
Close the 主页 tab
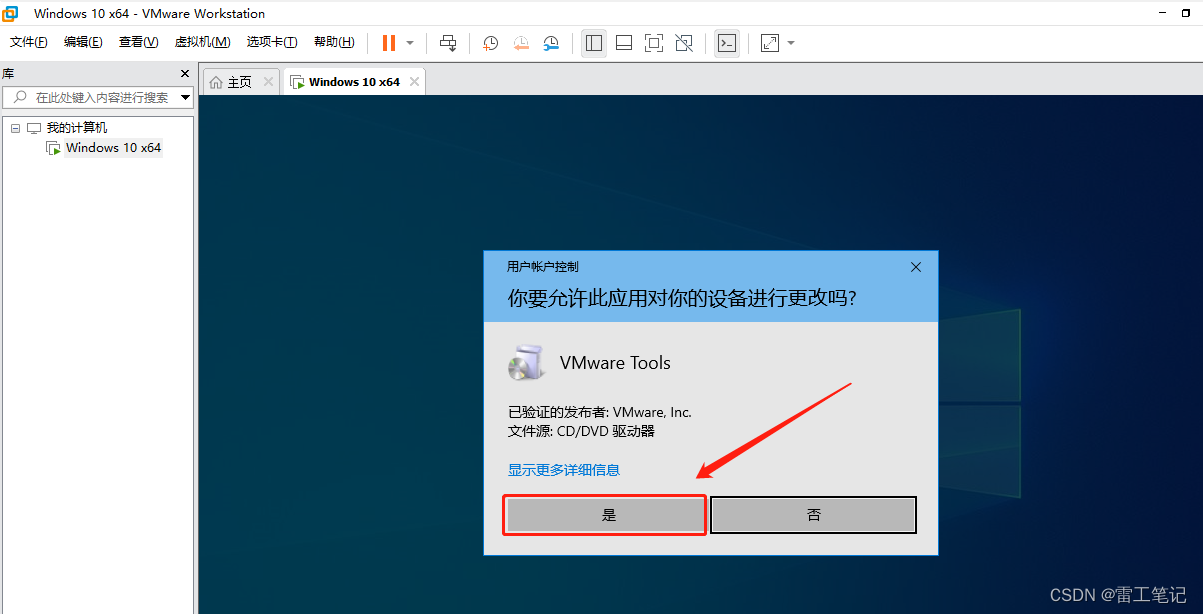(268, 82)
